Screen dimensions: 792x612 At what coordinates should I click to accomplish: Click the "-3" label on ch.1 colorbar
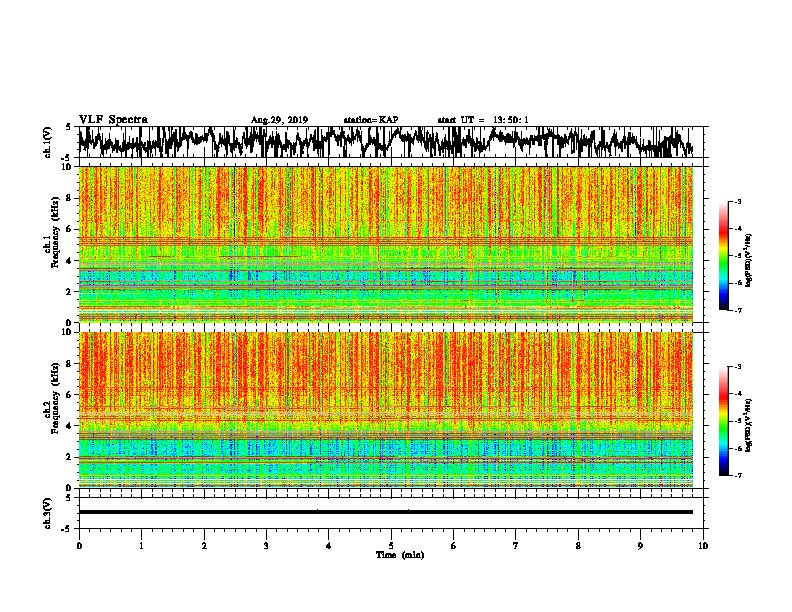click(x=737, y=201)
